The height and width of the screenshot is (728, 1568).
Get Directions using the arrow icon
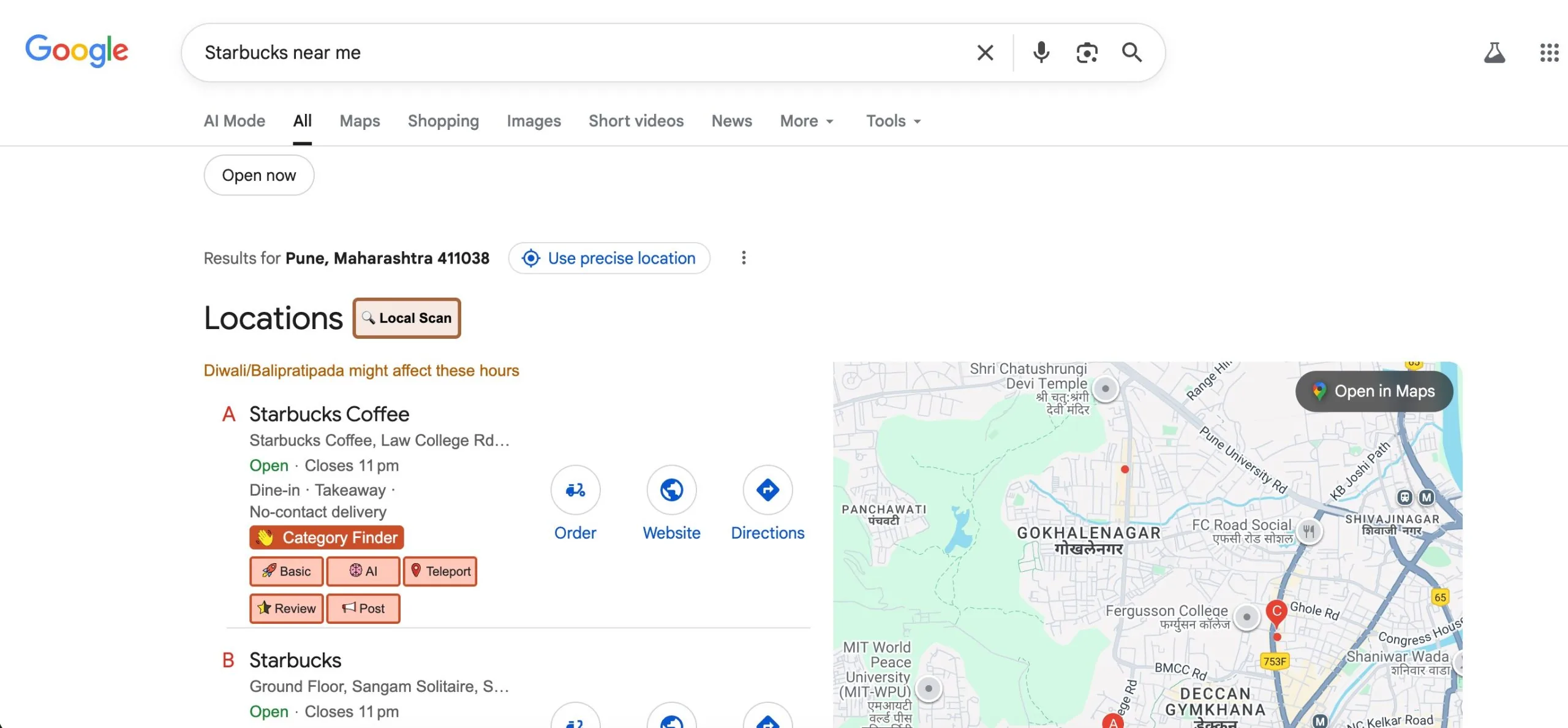[767, 490]
